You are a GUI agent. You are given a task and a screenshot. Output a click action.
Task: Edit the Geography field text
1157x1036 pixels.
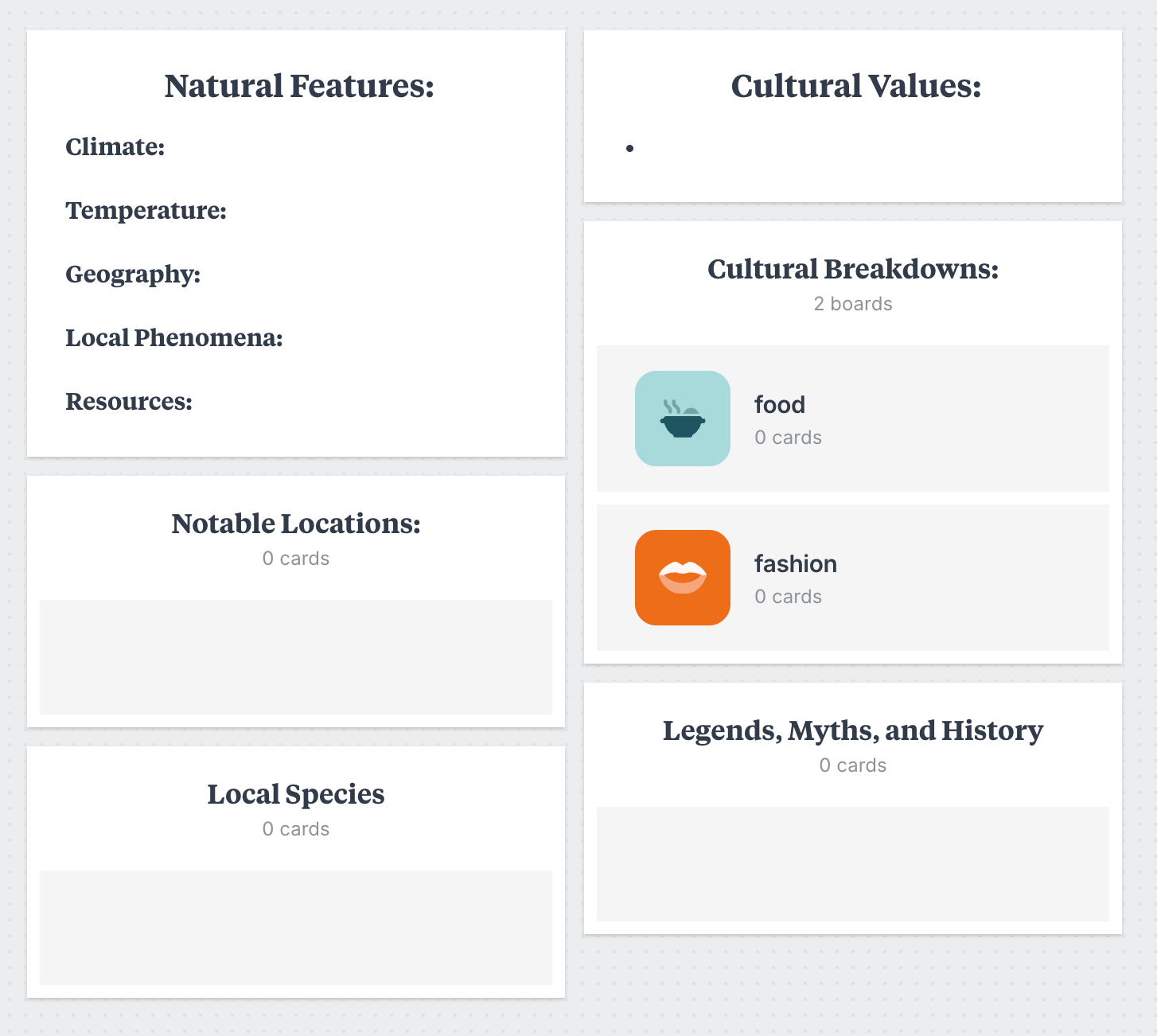(133, 275)
